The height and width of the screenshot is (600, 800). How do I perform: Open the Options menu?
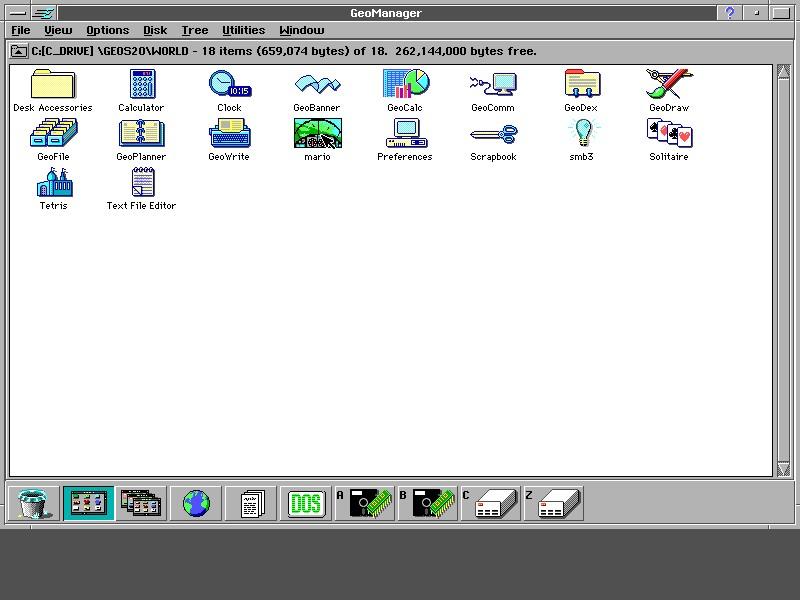point(108,31)
